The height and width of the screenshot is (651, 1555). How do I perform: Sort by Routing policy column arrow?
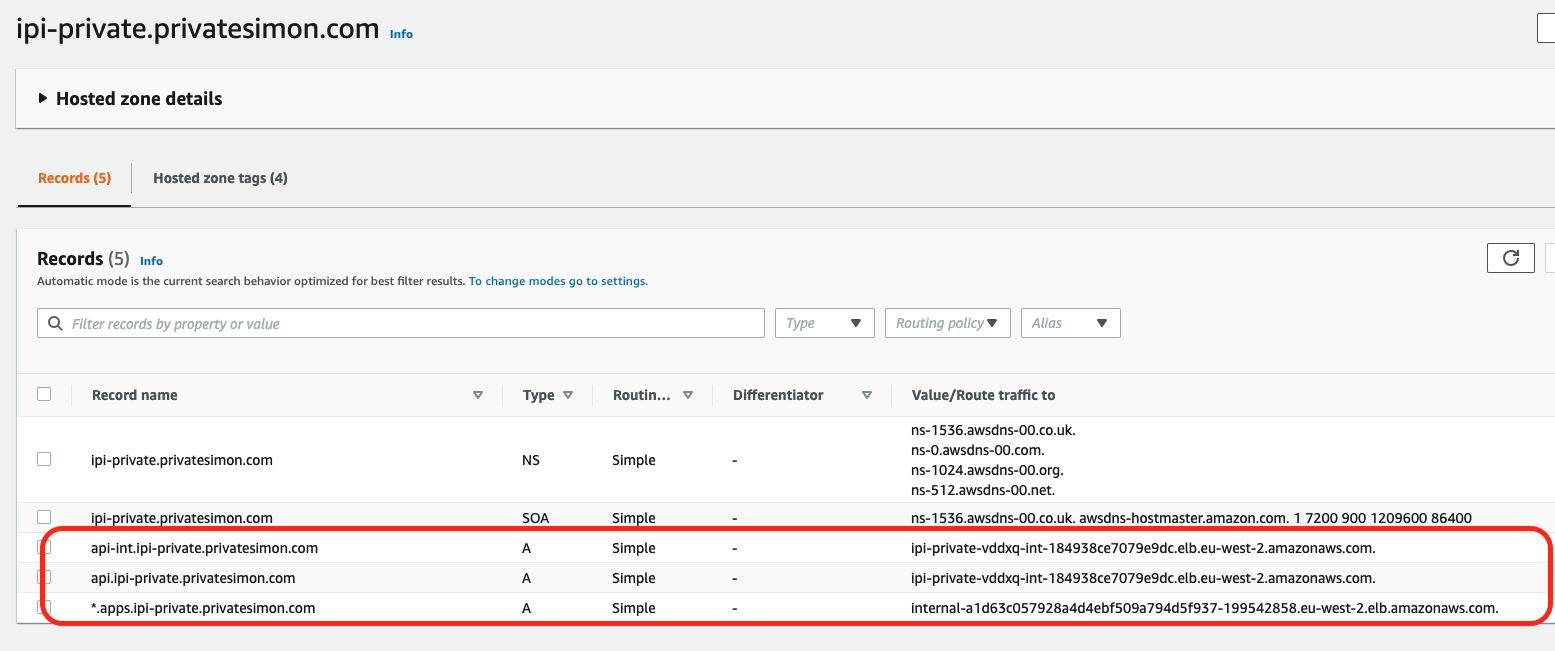[688, 395]
